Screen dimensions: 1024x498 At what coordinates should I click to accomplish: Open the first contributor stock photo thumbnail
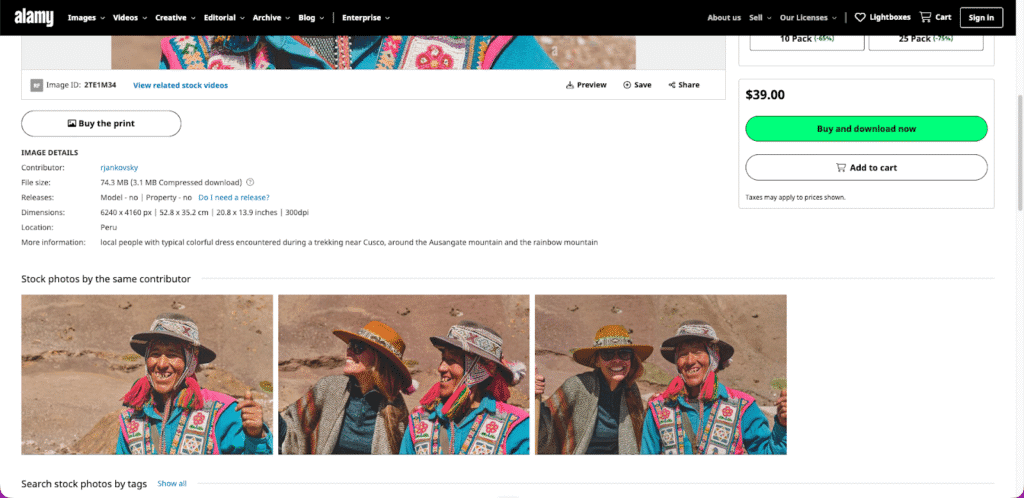pyautogui.click(x=147, y=374)
